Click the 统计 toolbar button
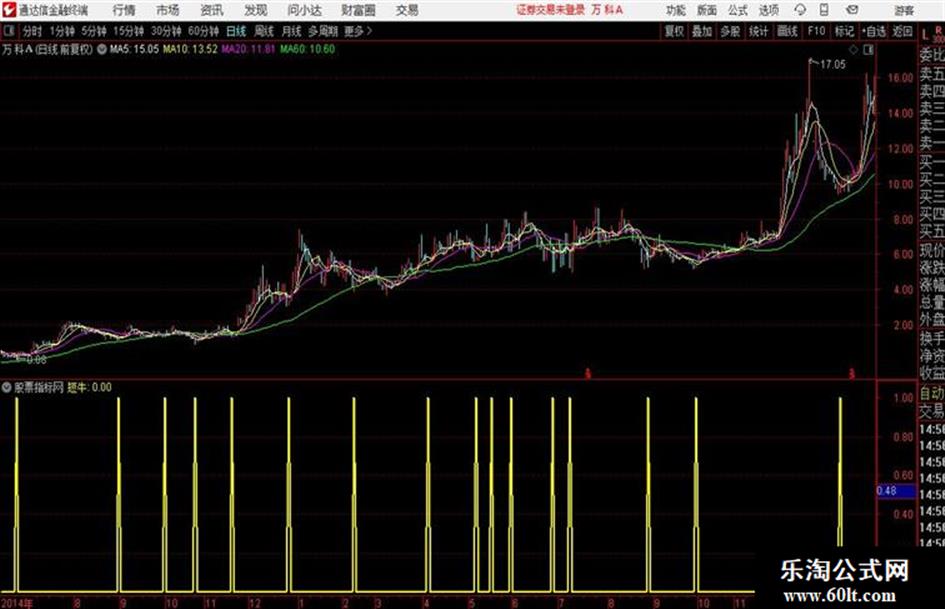The image size is (945, 609). 758,31
